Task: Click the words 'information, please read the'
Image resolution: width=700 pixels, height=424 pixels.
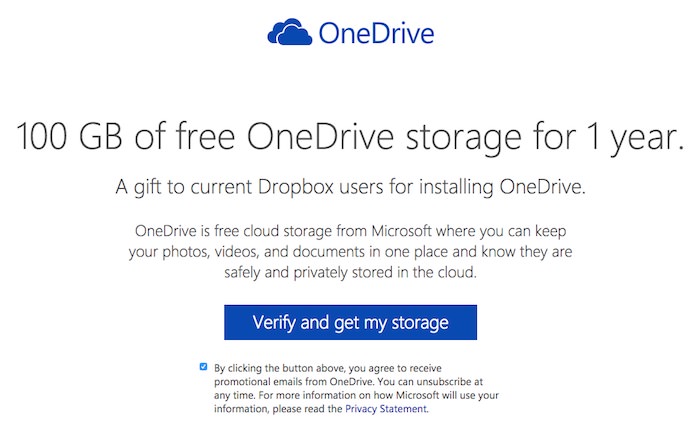Action: [x=278, y=409]
